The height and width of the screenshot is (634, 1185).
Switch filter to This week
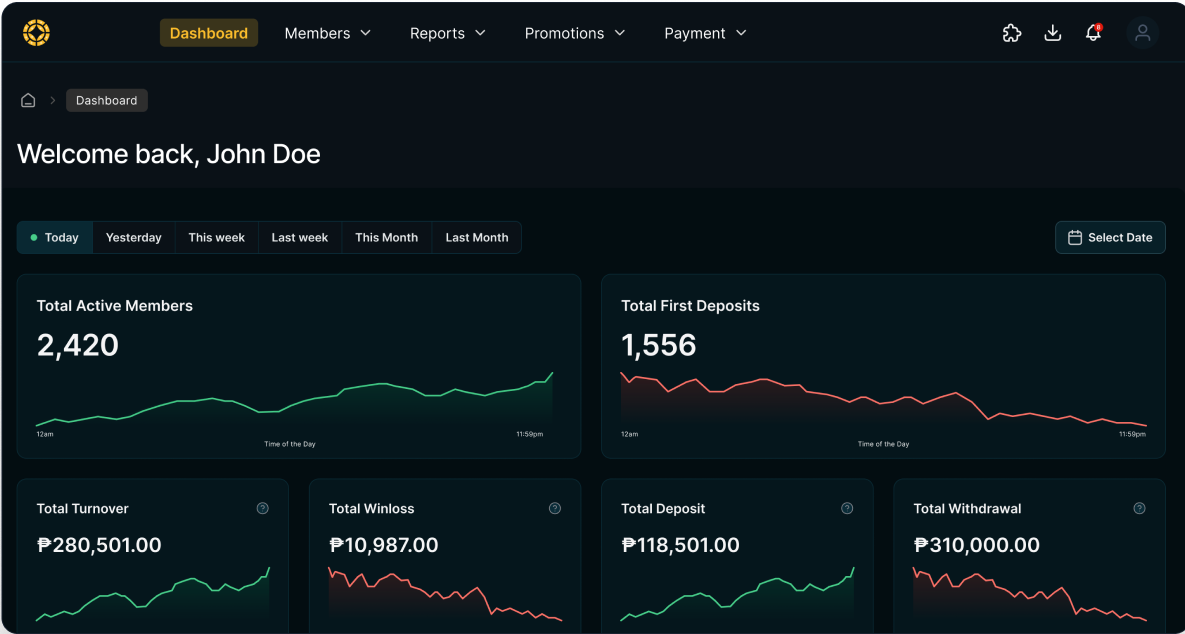tap(216, 237)
